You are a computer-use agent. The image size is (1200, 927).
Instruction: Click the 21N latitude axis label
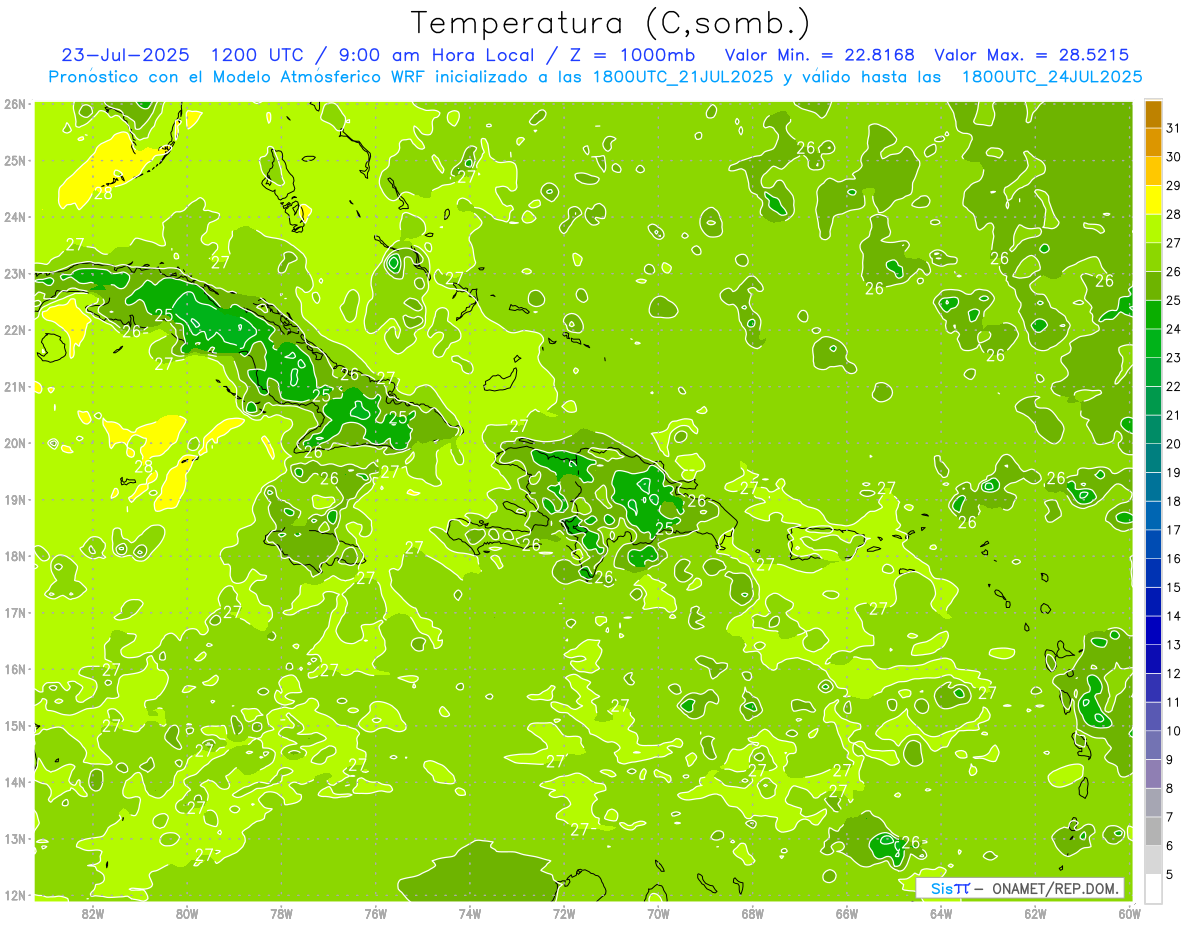pyautogui.click(x=15, y=387)
